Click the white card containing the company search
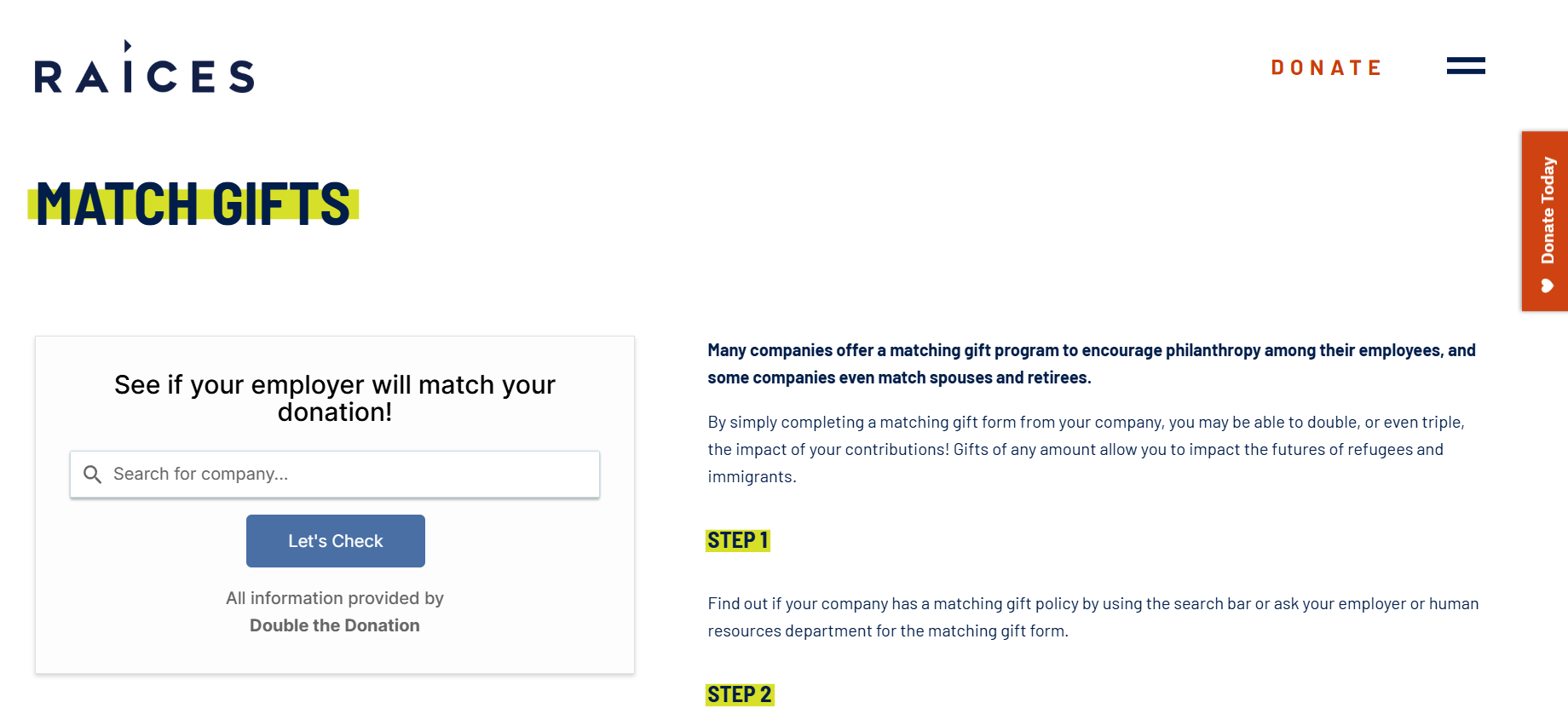The image size is (1568, 714). tap(335, 503)
